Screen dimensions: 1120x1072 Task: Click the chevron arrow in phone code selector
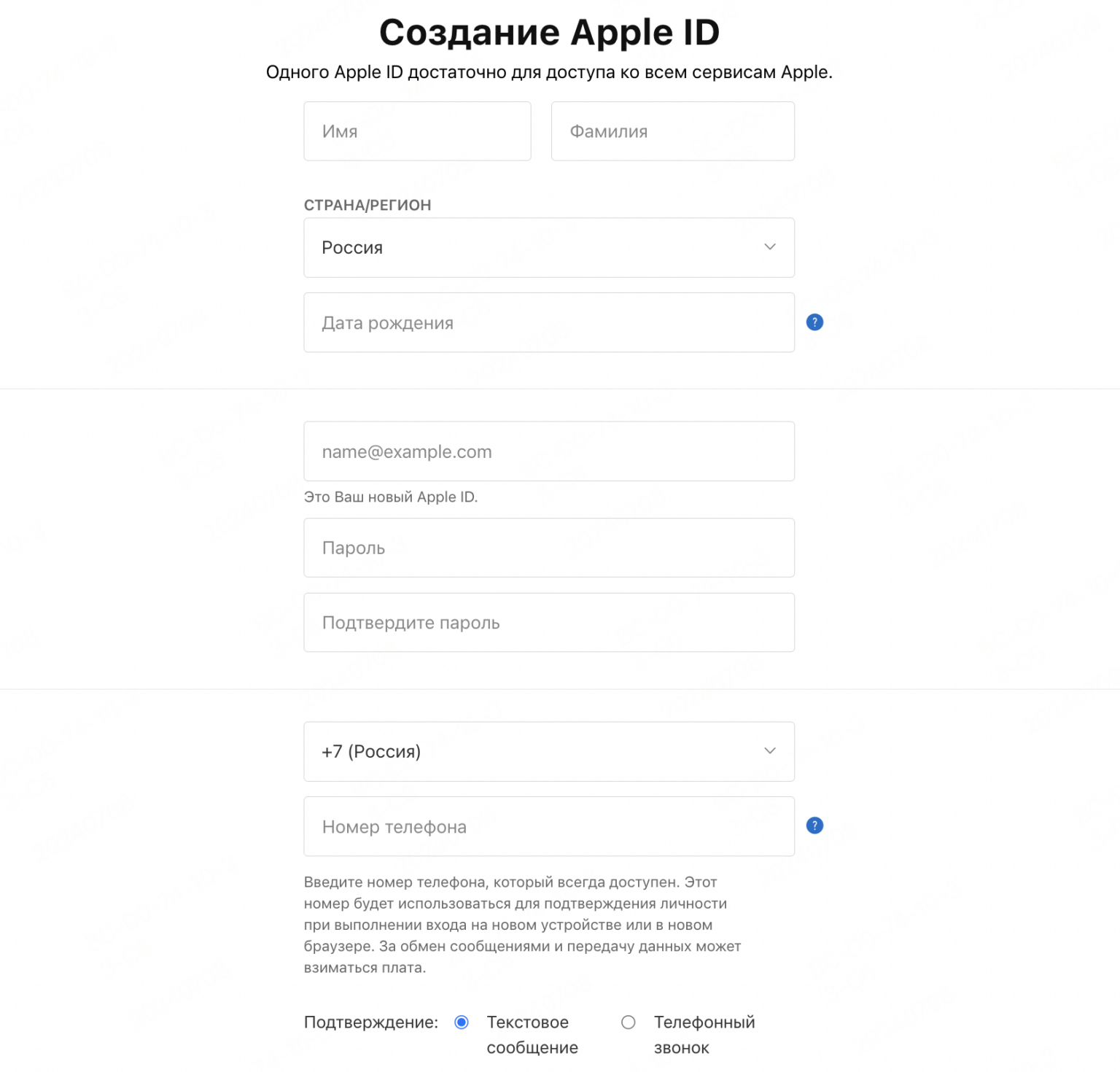pos(769,751)
